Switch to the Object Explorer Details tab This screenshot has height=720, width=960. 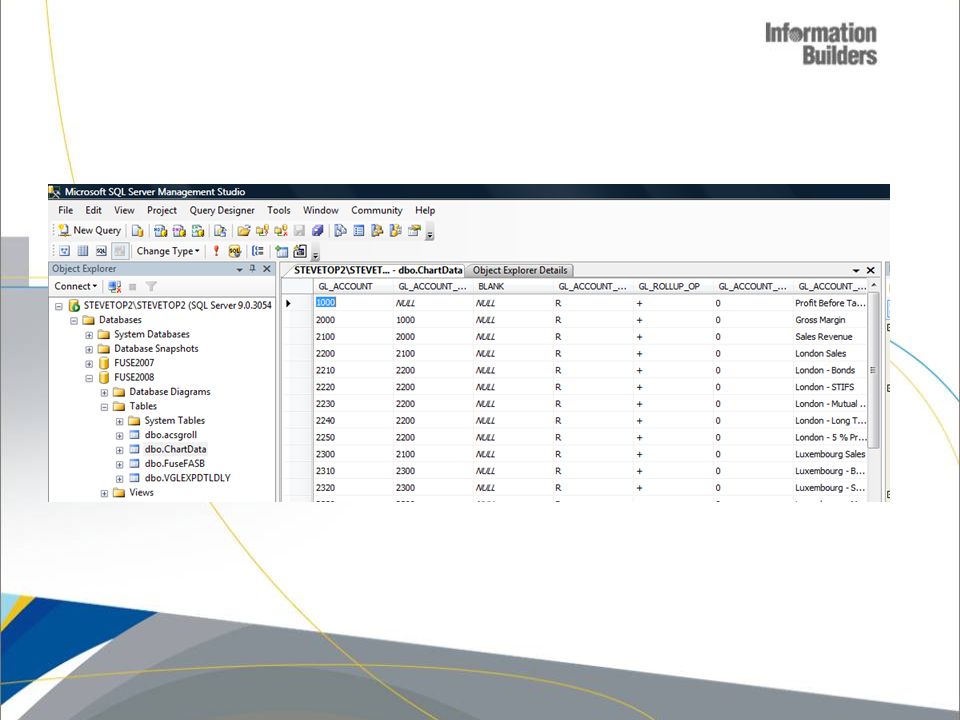pyautogui.click(x=520, y=270)
